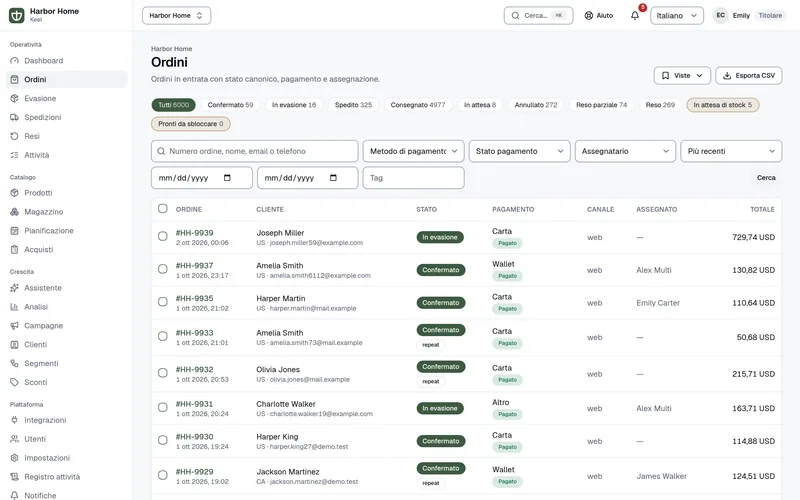Open order link #HH-9939
Screen dimensions: 800x500
194,233
